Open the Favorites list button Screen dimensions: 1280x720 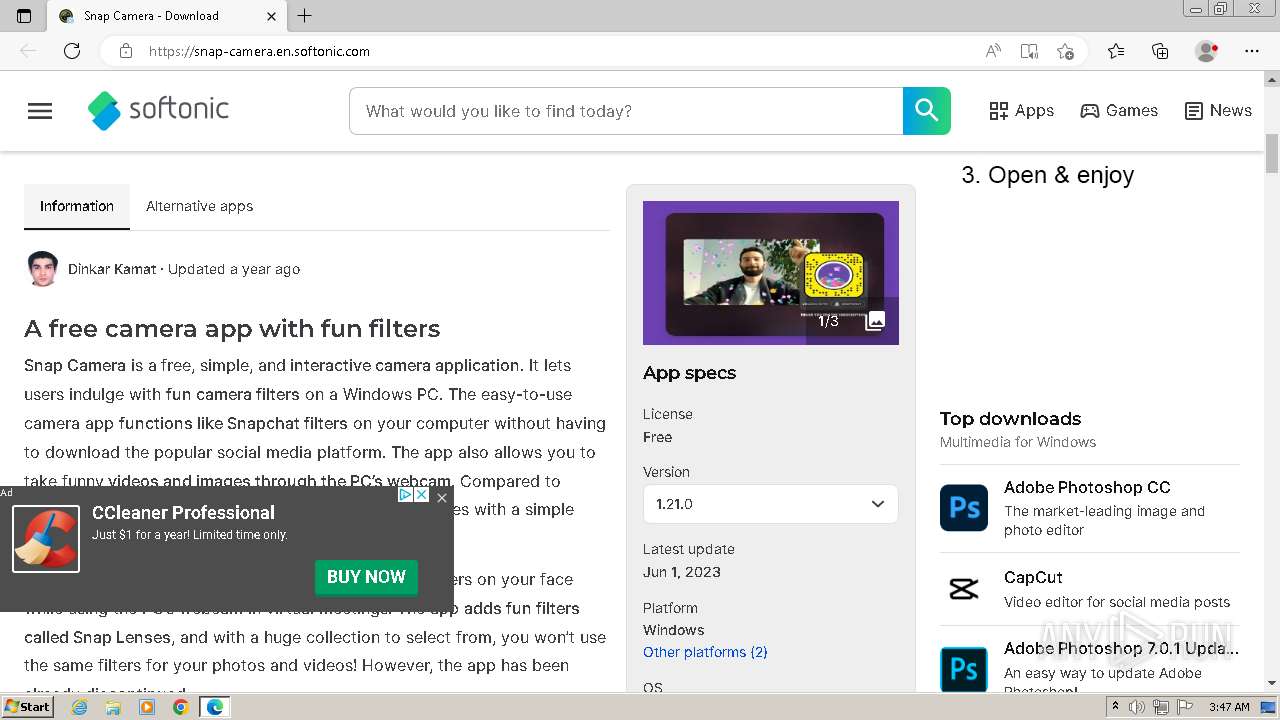click(x=1116, y=51)
